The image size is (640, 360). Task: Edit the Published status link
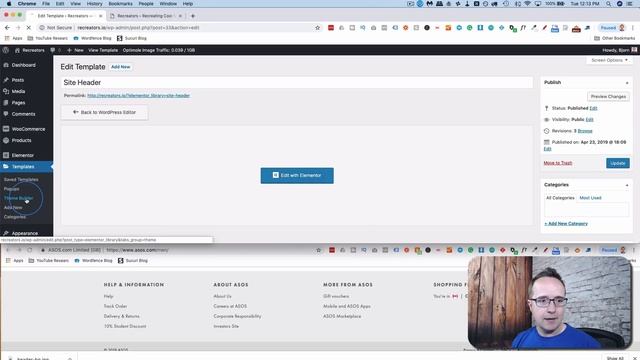(593, 108)
